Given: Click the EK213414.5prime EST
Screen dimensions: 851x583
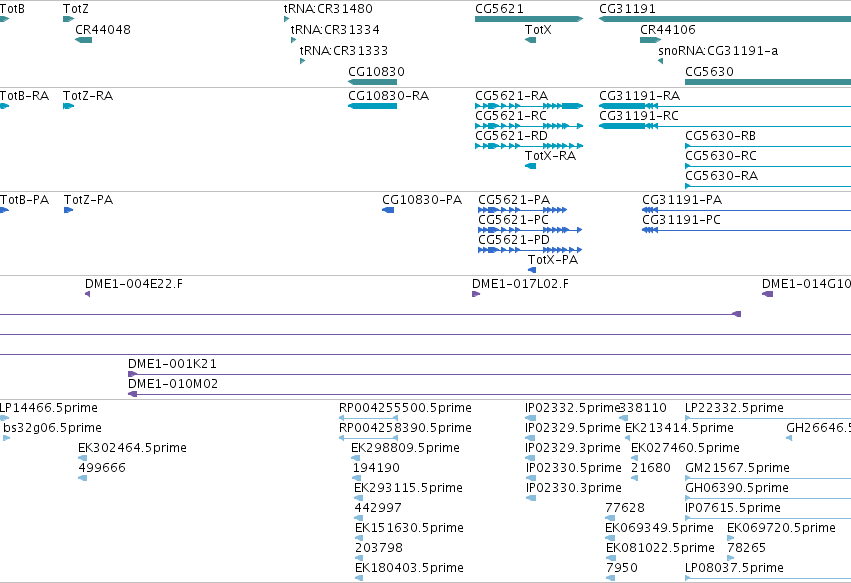Looking at the screenshot, I should tap(629, 438).
